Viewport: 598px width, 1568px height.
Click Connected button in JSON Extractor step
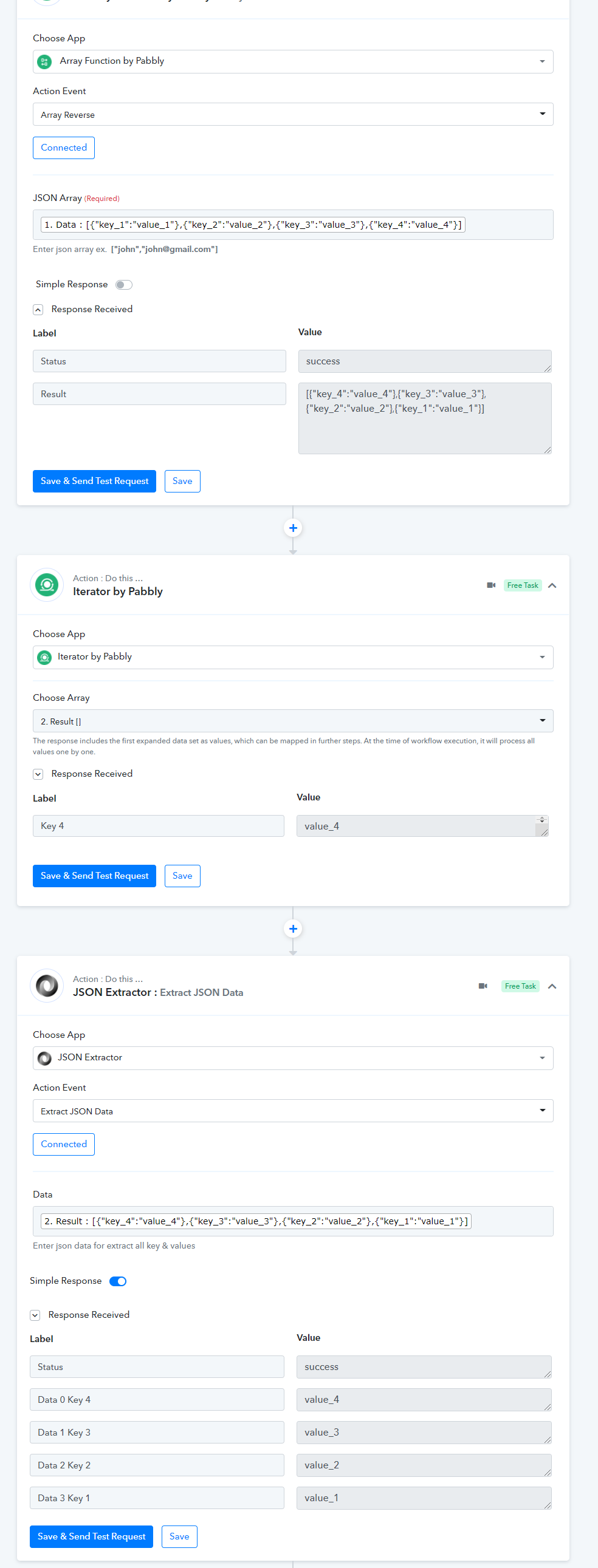64,1144
